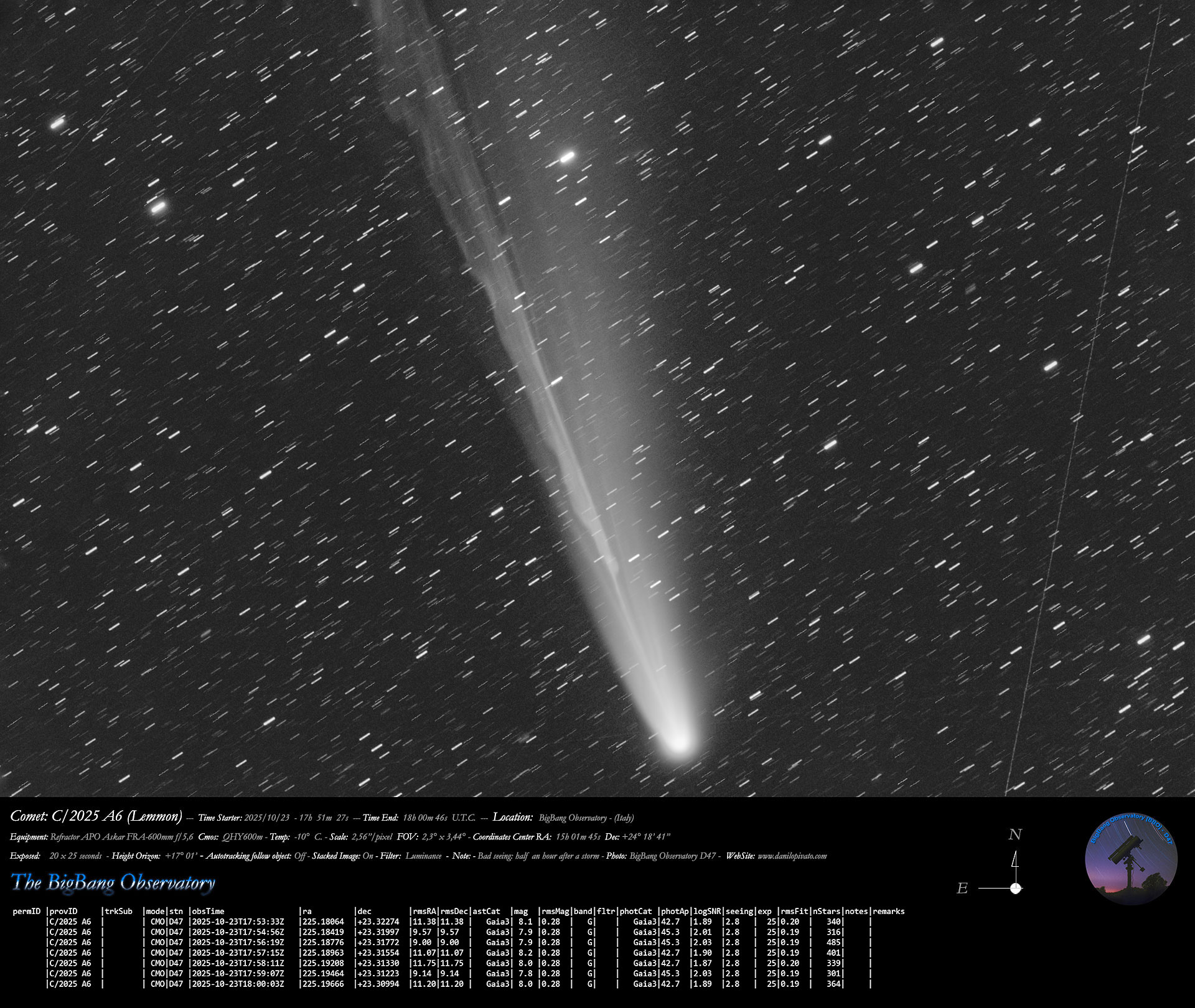This screenshot has width=1195, height=1008.
Task: Click 'The BigBang Observatory' blue title text
Action: pyautogui.click(x=113, y=882)
